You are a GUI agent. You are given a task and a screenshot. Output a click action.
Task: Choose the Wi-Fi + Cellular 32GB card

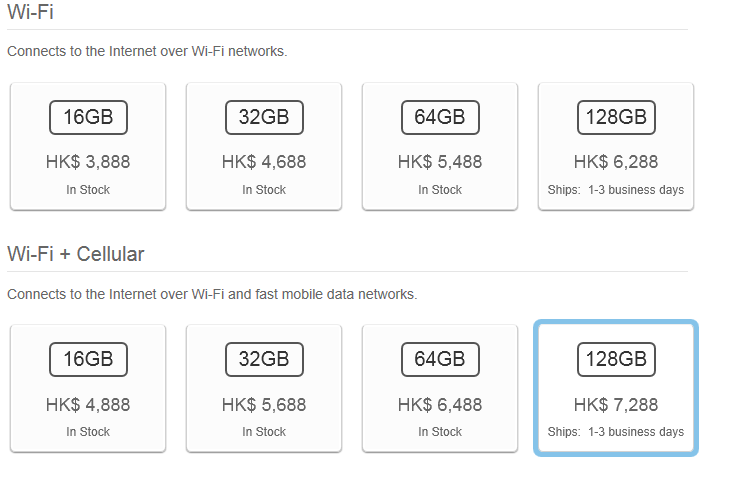[x=264, y=388]
